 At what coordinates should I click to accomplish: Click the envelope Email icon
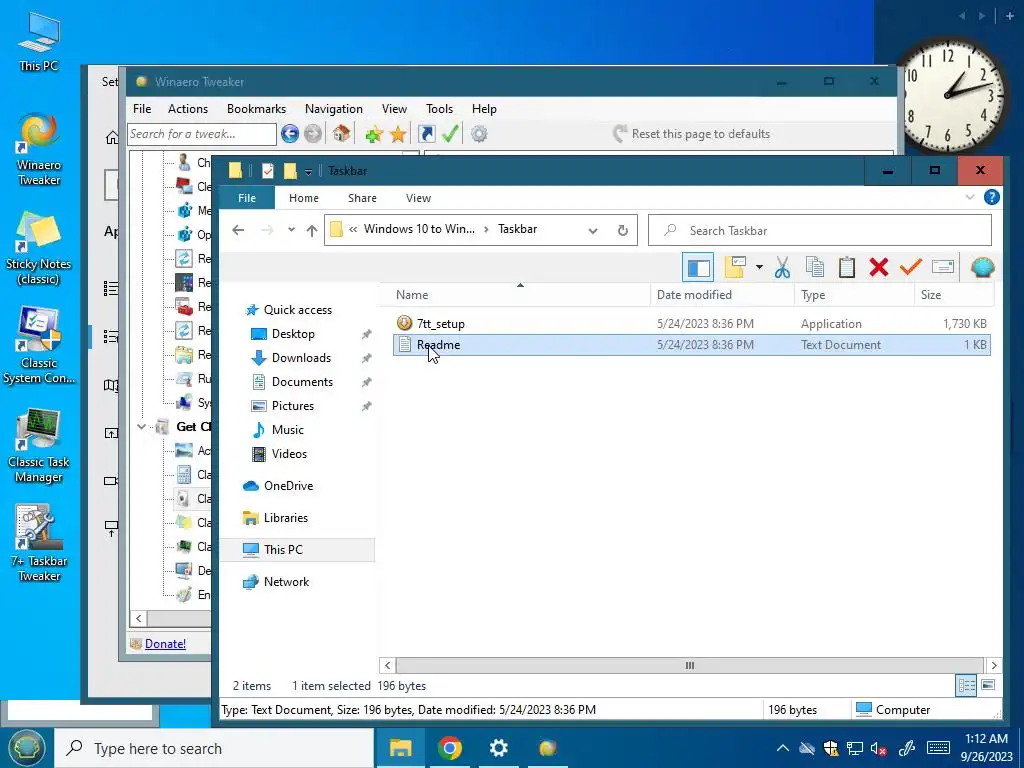point(942,266)
